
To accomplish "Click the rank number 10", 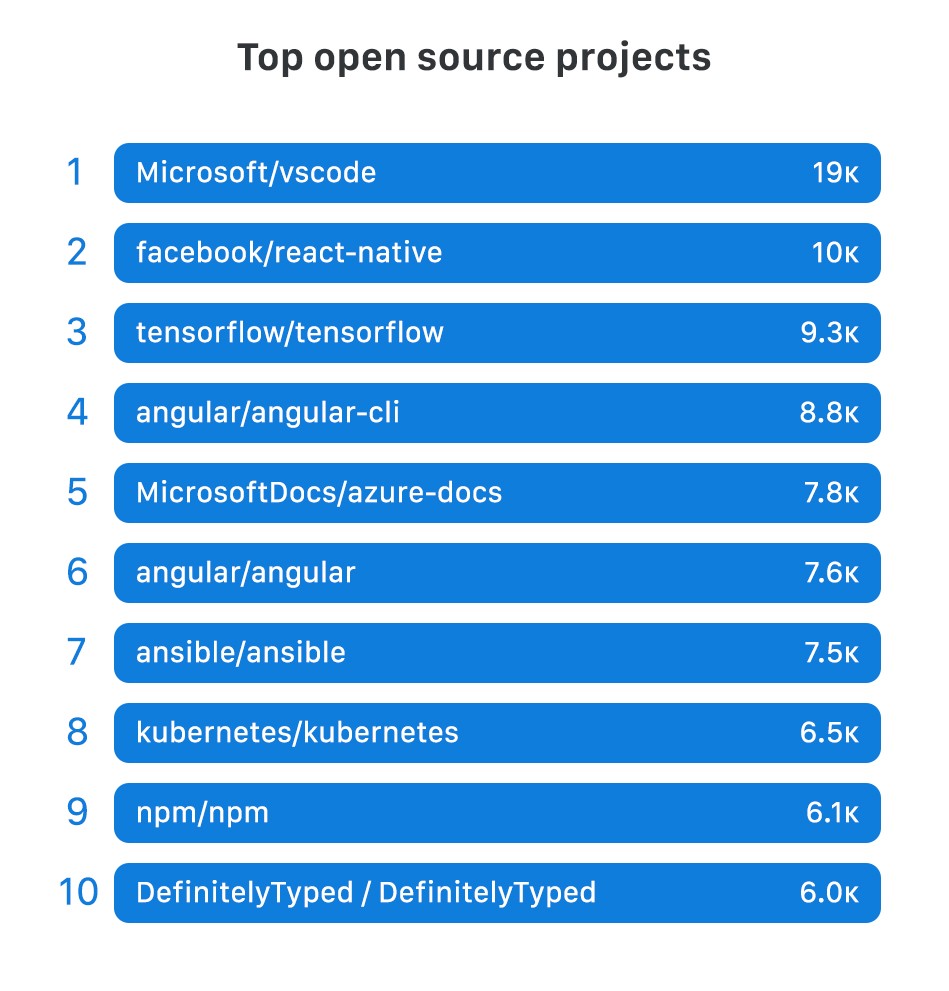I will [x=78, y=893].
